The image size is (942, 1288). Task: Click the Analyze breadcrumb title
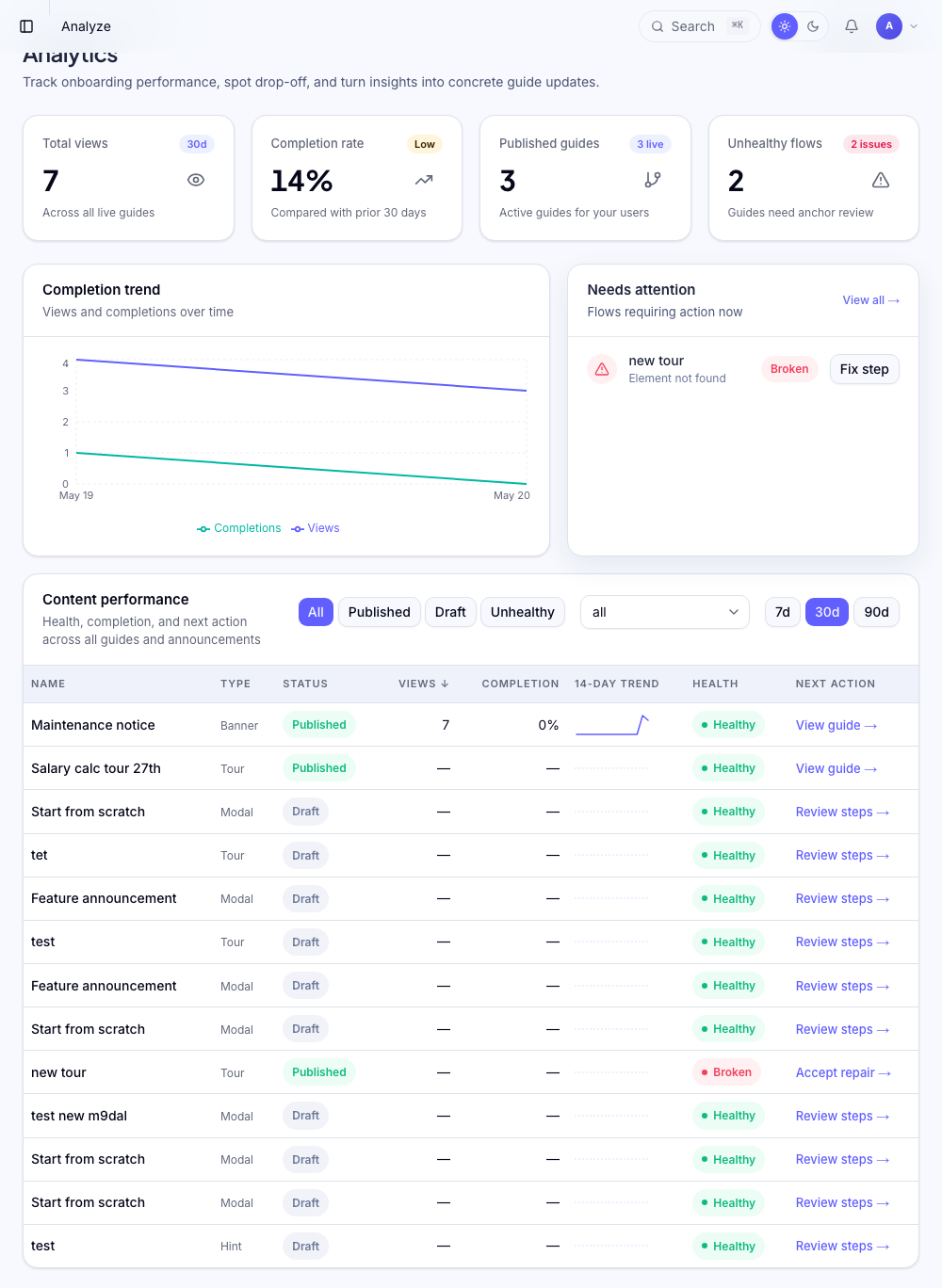tap(86, 26)
